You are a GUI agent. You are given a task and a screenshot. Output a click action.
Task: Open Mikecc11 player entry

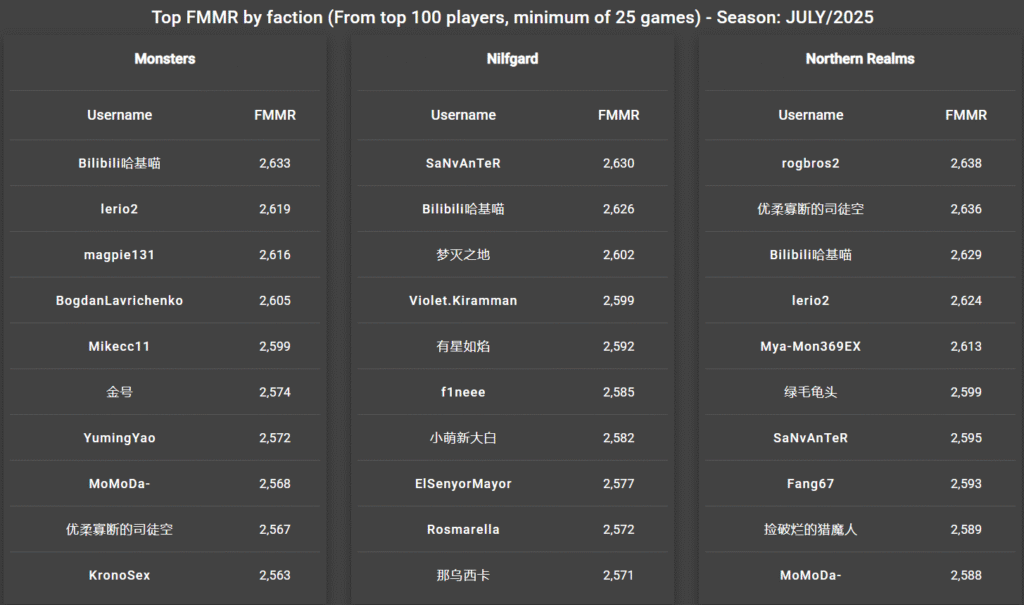pyautogui.click(x=120, y=346)
